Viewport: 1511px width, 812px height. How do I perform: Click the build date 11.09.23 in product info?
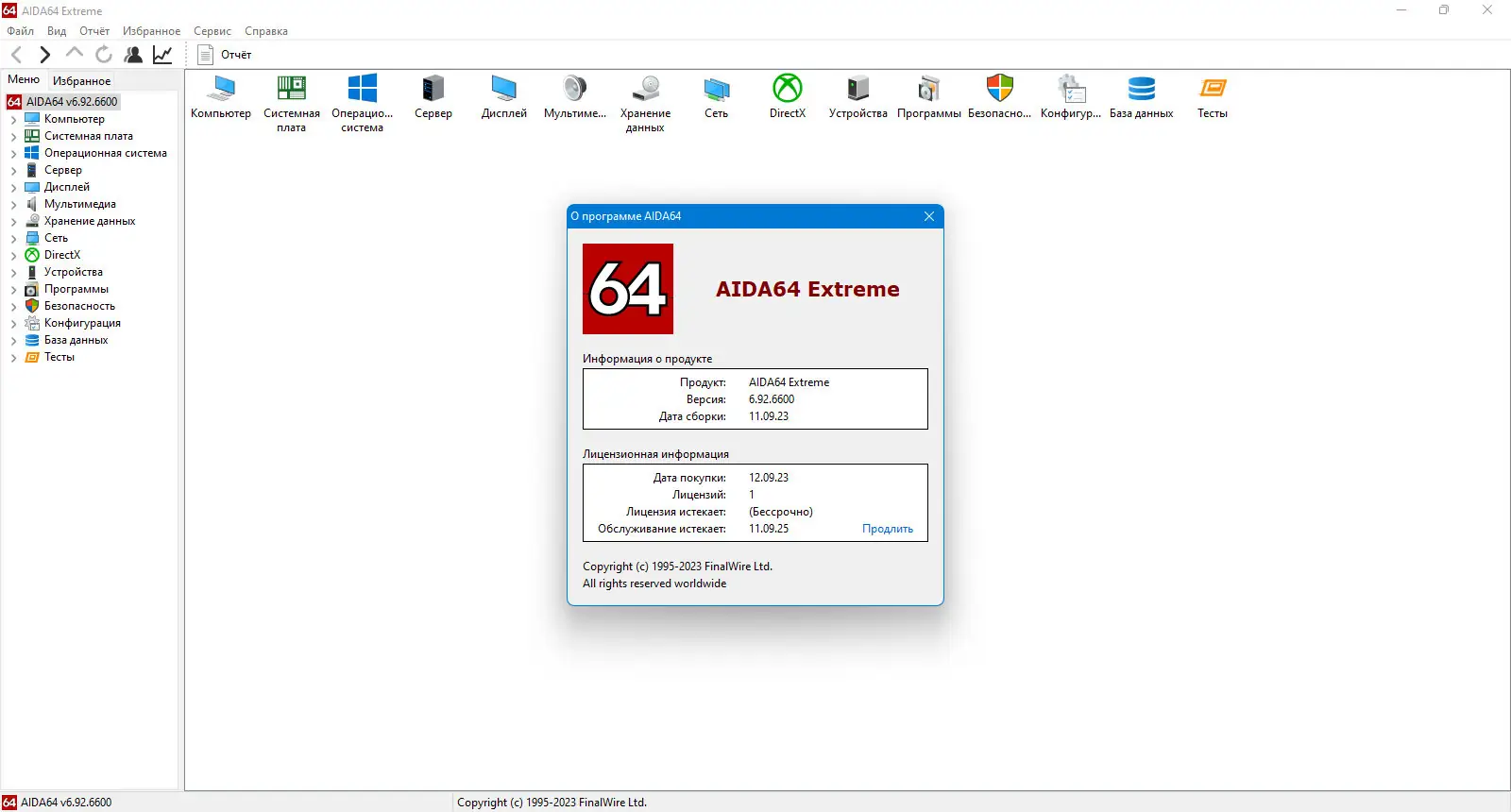coord(769,416)
